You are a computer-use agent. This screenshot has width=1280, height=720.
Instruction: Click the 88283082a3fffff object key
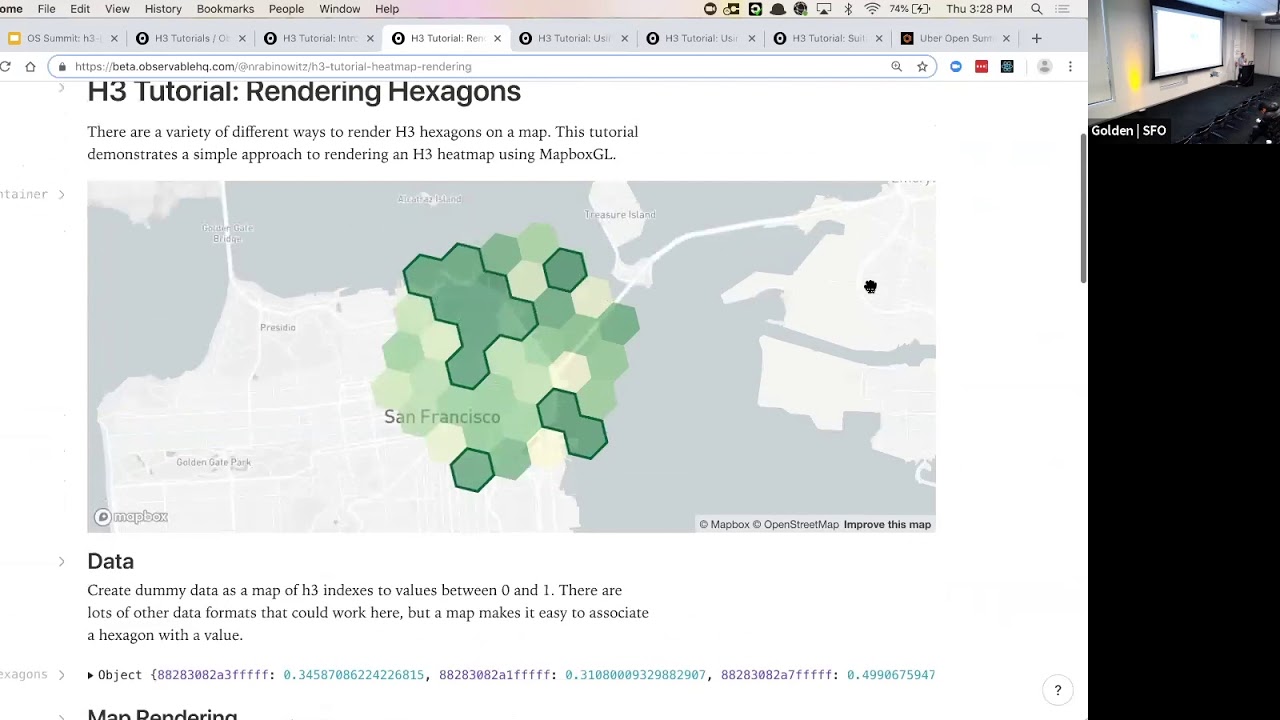coord(213,675)
